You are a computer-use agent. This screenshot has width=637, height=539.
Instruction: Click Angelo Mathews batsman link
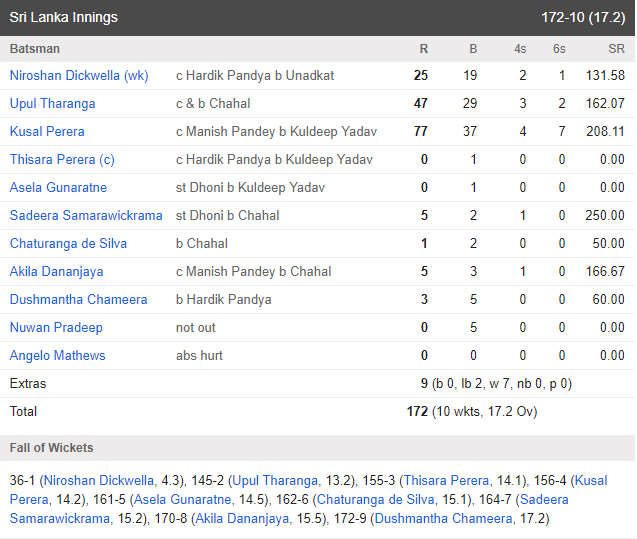click(57, 356)
